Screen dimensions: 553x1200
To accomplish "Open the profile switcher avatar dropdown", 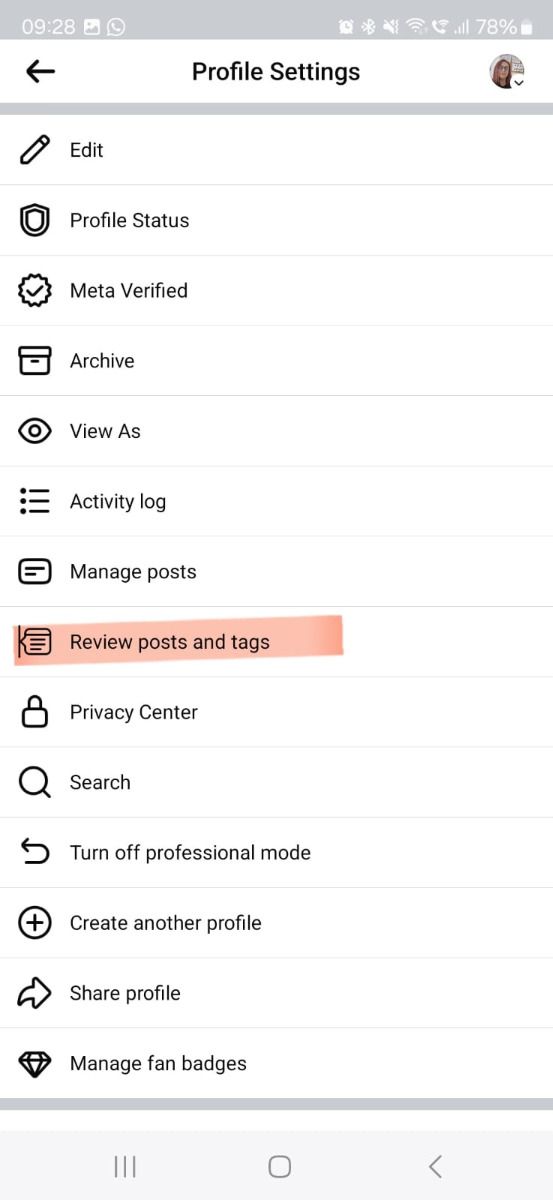I will click(507, 71).
